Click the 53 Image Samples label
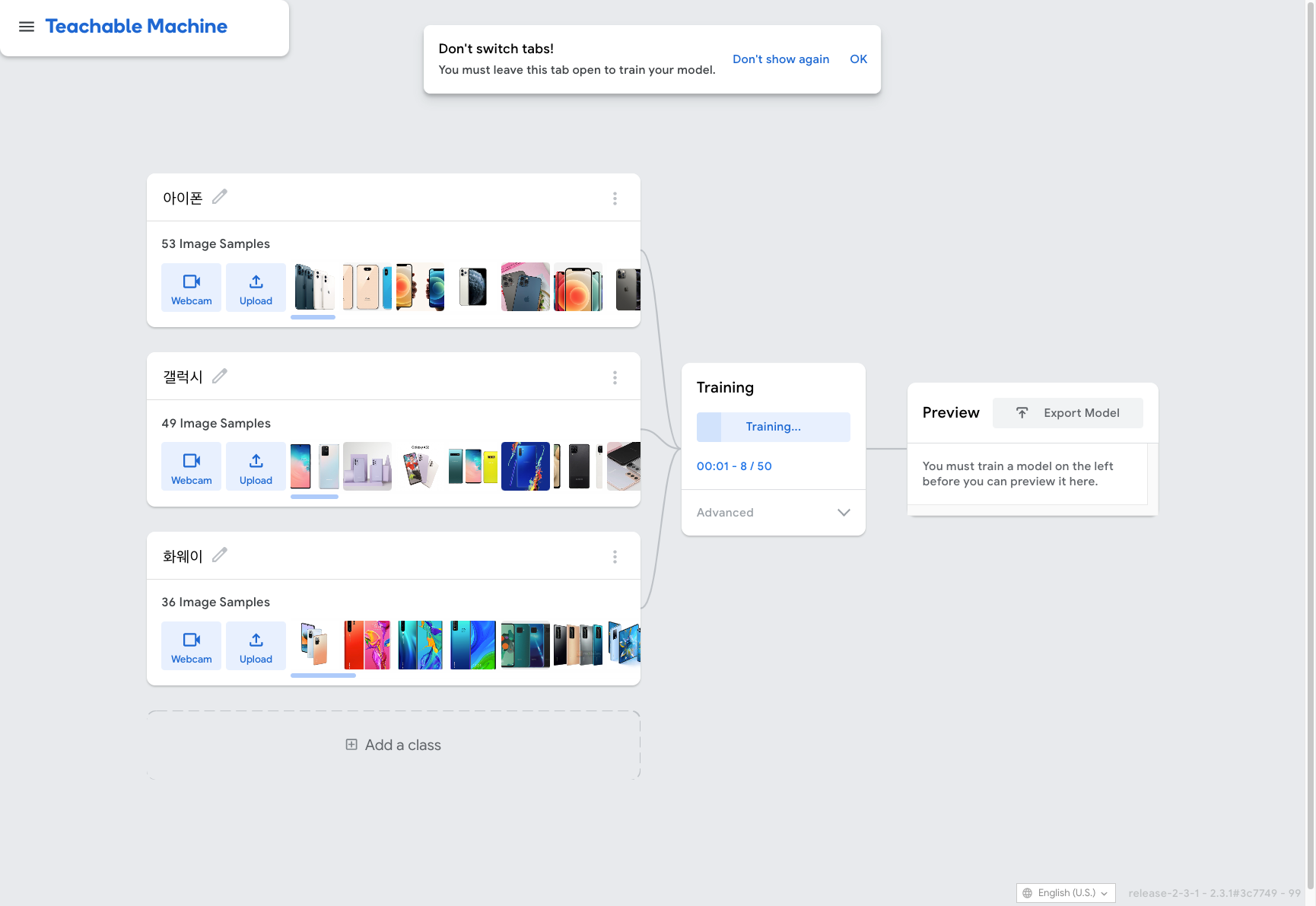1316x906 pixels. coord(215,244)
